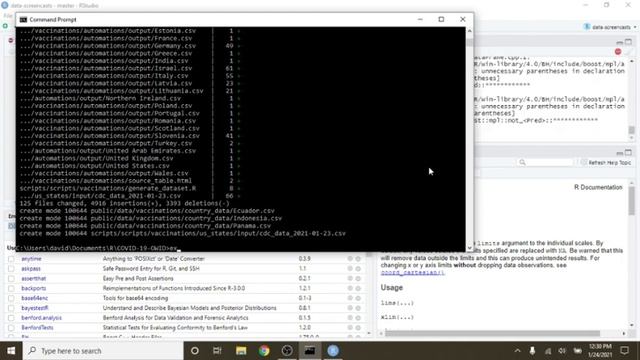
Task: Click the clear console broom icon
Action: pos(629,51)
